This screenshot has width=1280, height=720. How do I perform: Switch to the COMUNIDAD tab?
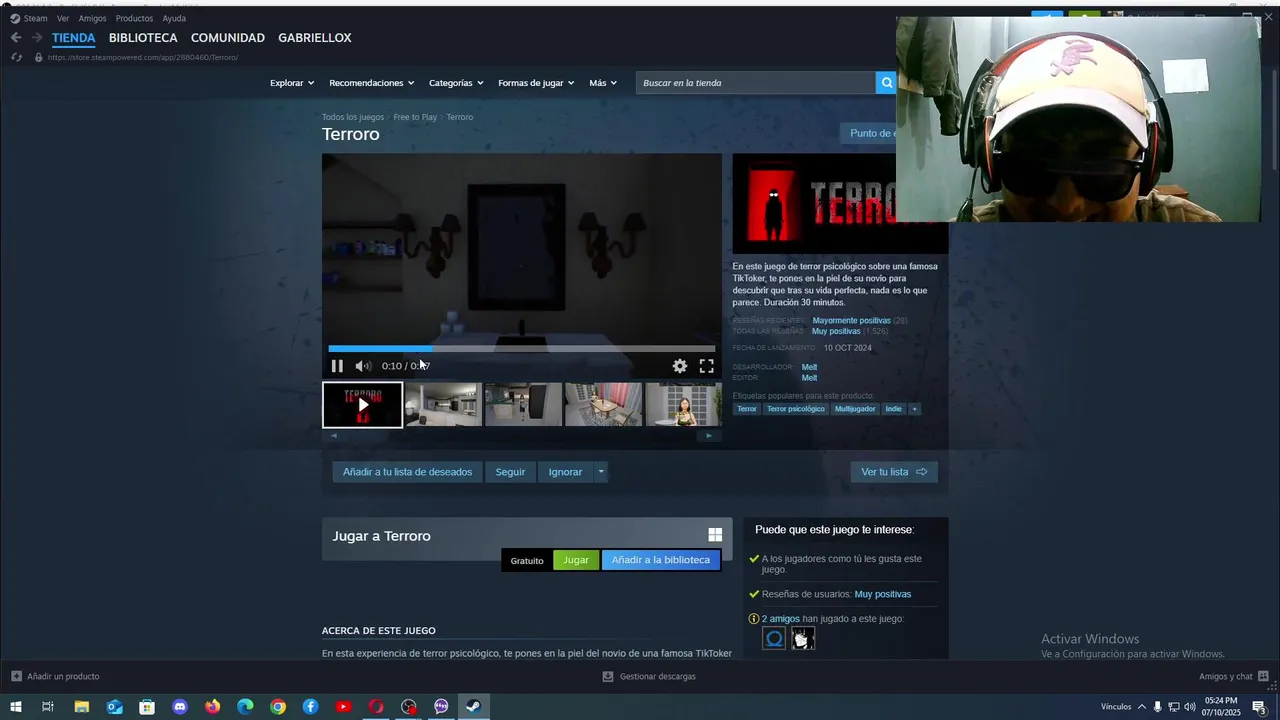click(228, 38)
